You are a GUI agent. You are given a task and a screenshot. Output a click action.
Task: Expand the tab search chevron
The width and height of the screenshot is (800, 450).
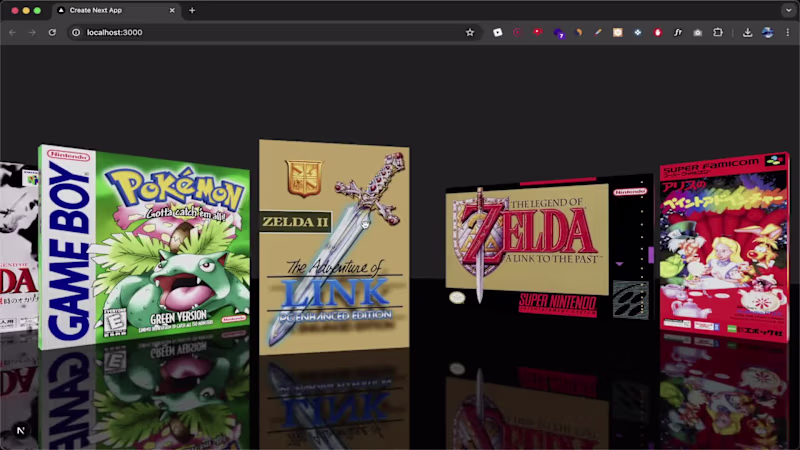click(x=788, y=10)
